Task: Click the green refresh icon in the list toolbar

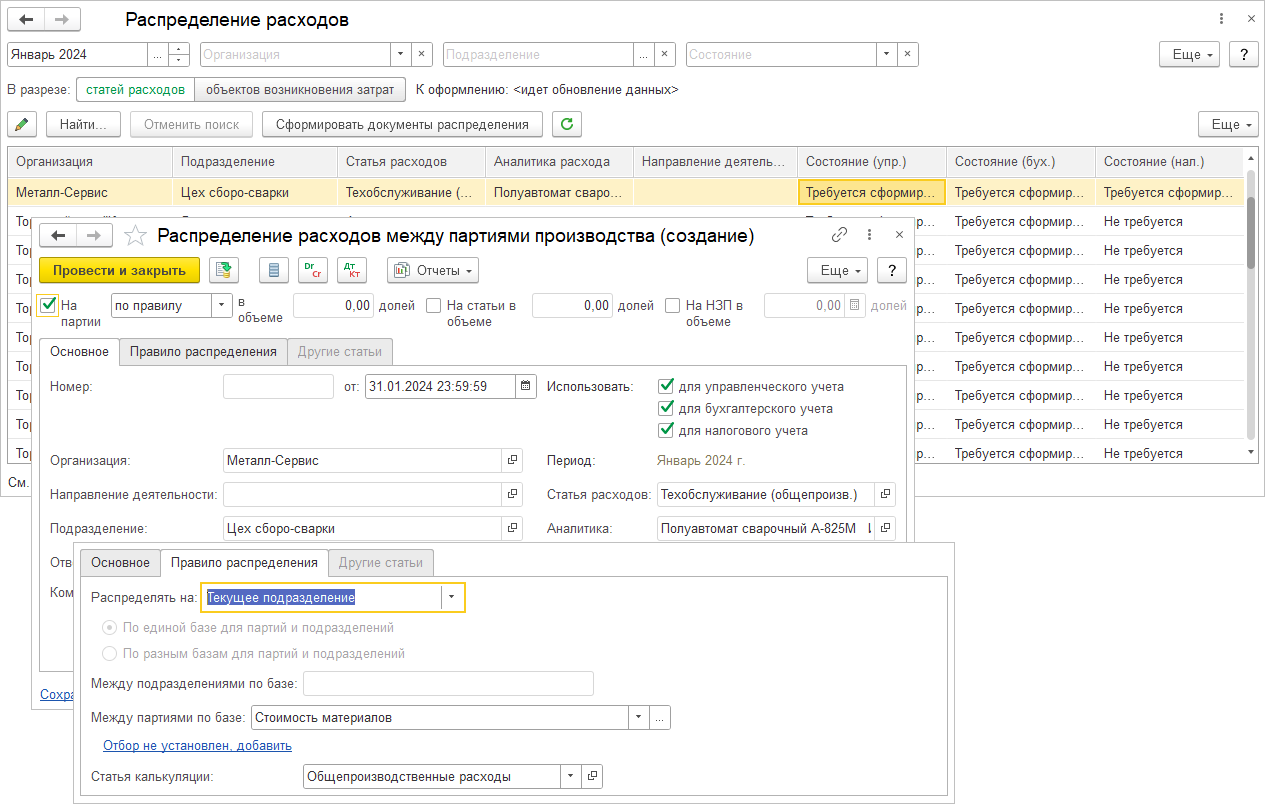Action: coord(567,124)
